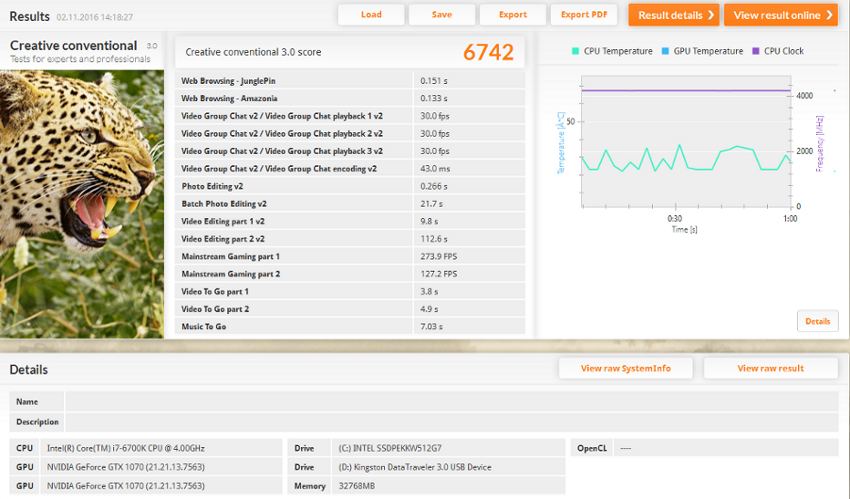
Task: Click the second NVIDIA GeForce GTX 1070 entry
Action: 126,486
